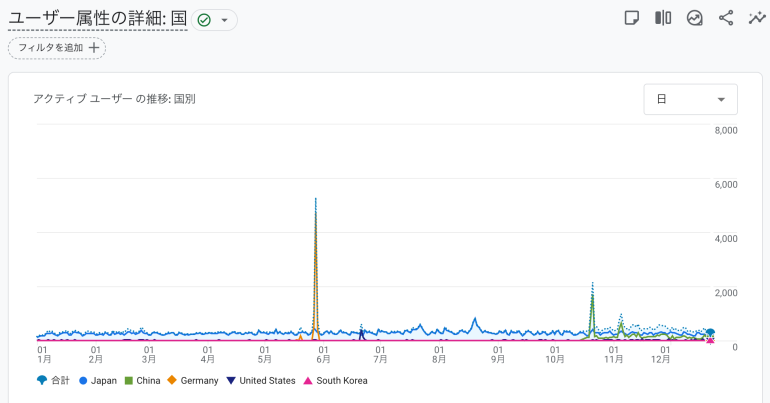Click the green China peak in late October

[592, 297]
